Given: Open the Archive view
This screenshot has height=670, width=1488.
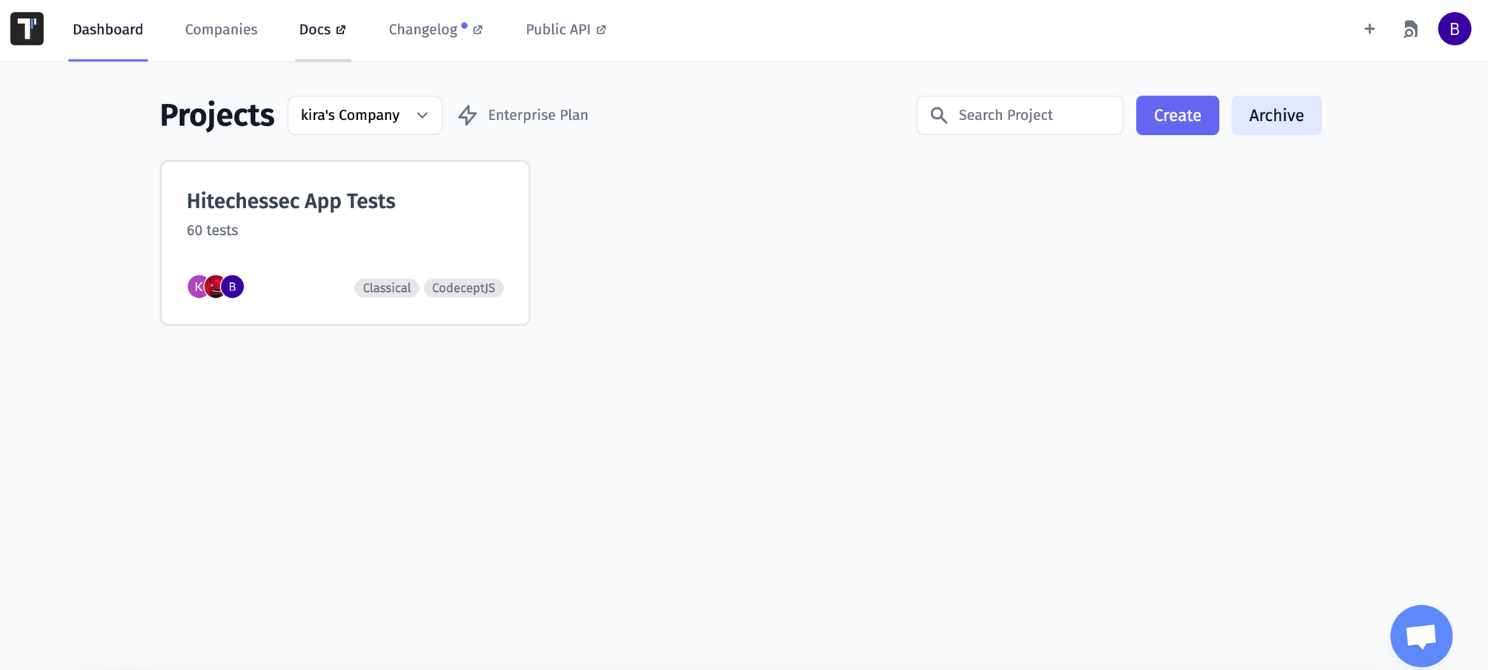Looking at the screenshot, I should [x=1276, y=115].
